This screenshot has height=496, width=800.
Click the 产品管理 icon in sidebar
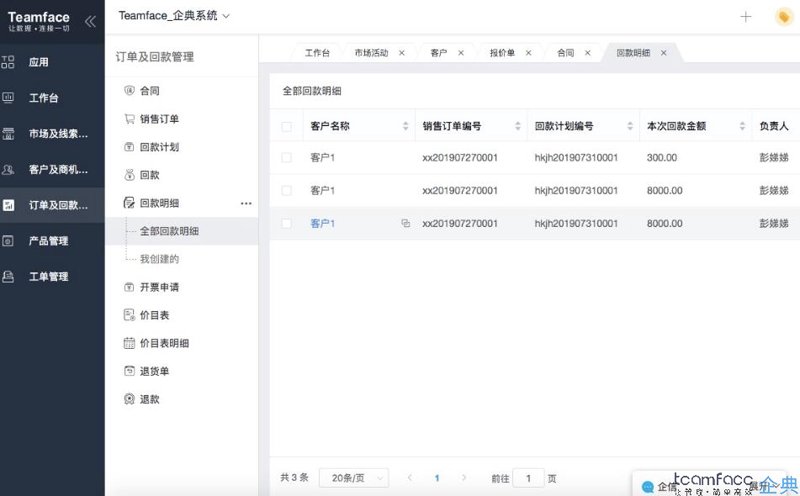pyautogui.click(x=8, y=241)
